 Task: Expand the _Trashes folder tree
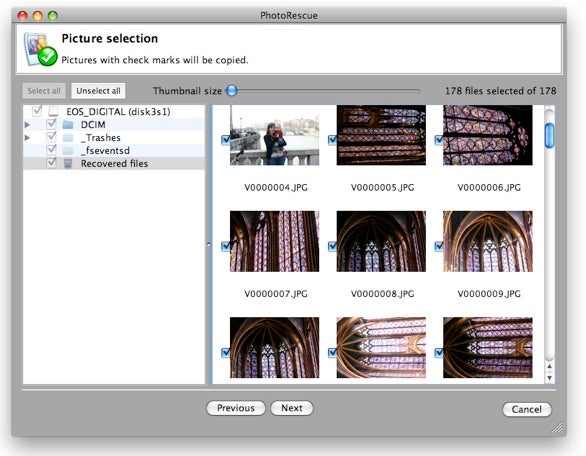point(27,138)
